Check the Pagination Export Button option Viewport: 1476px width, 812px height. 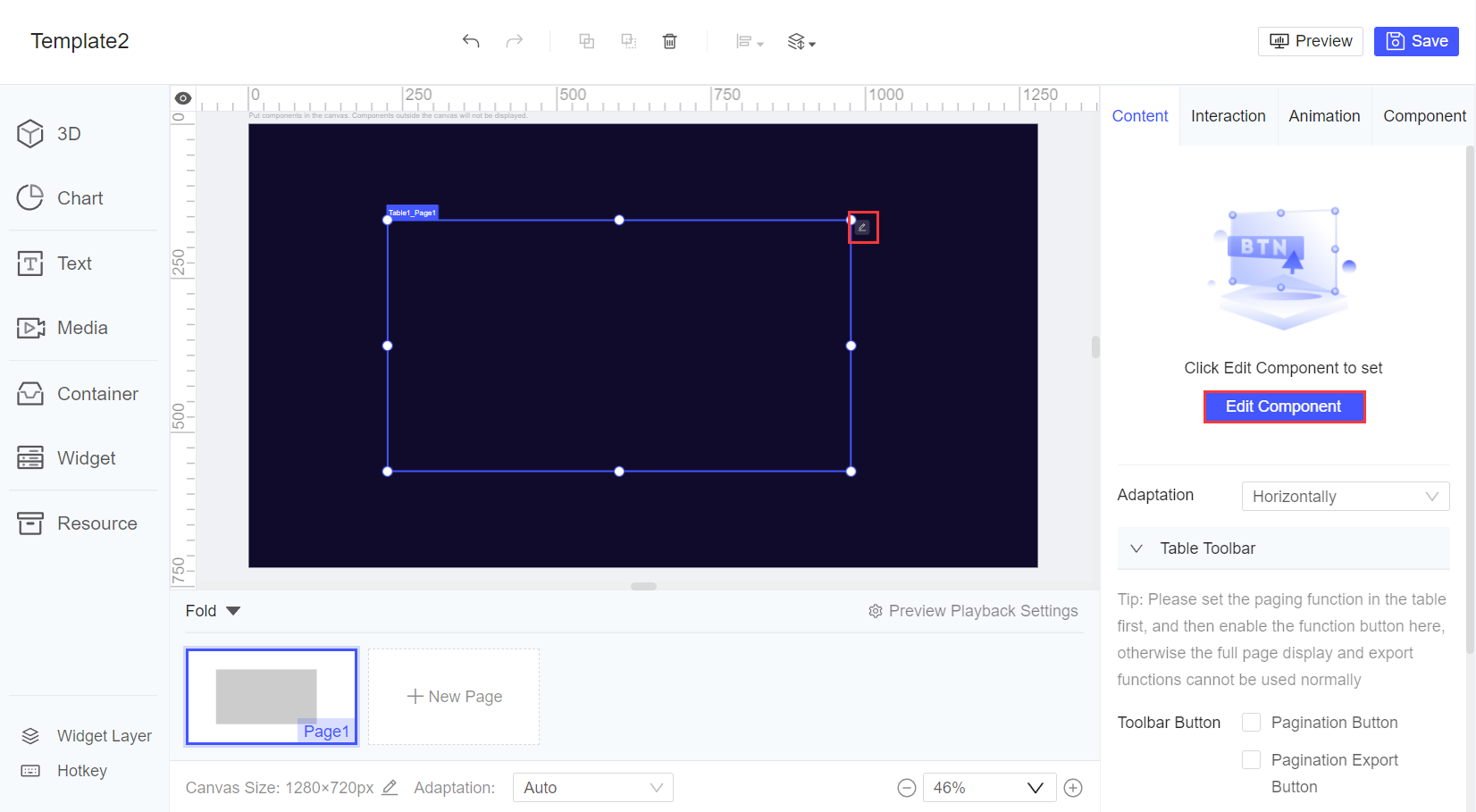coord(1251,759)
